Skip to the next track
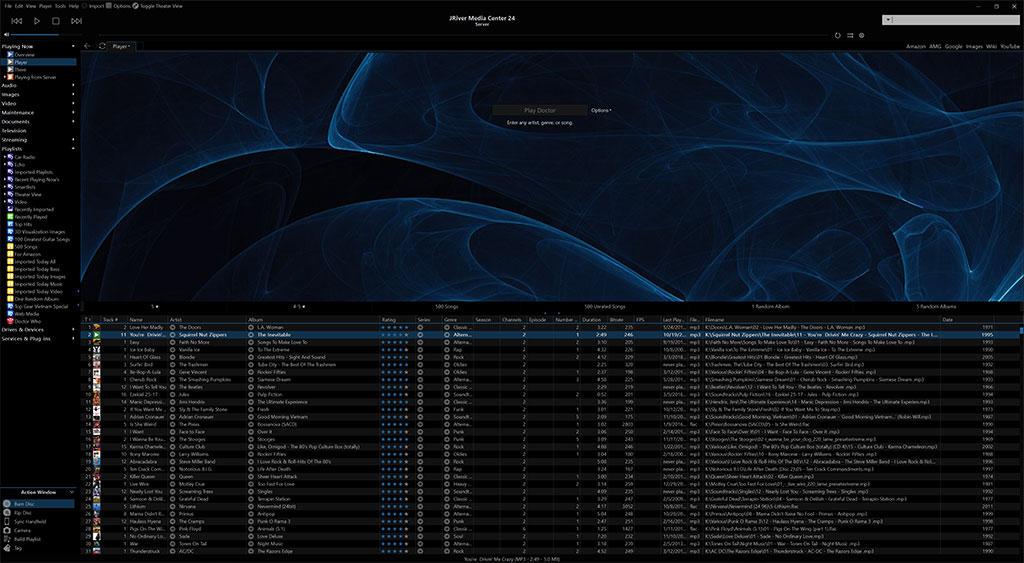The height and width of the screenshot is (563, 1024). [76, 21]
